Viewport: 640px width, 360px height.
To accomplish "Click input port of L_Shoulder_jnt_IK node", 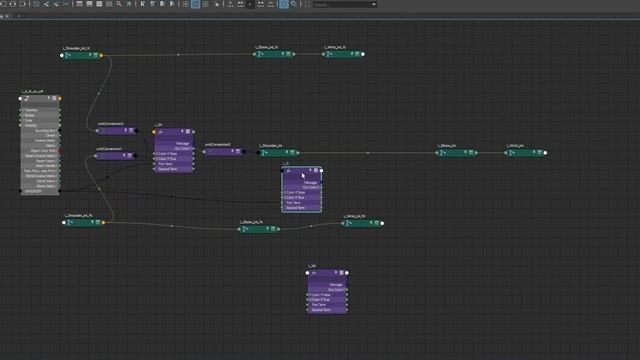I will [x=62, y=55].
